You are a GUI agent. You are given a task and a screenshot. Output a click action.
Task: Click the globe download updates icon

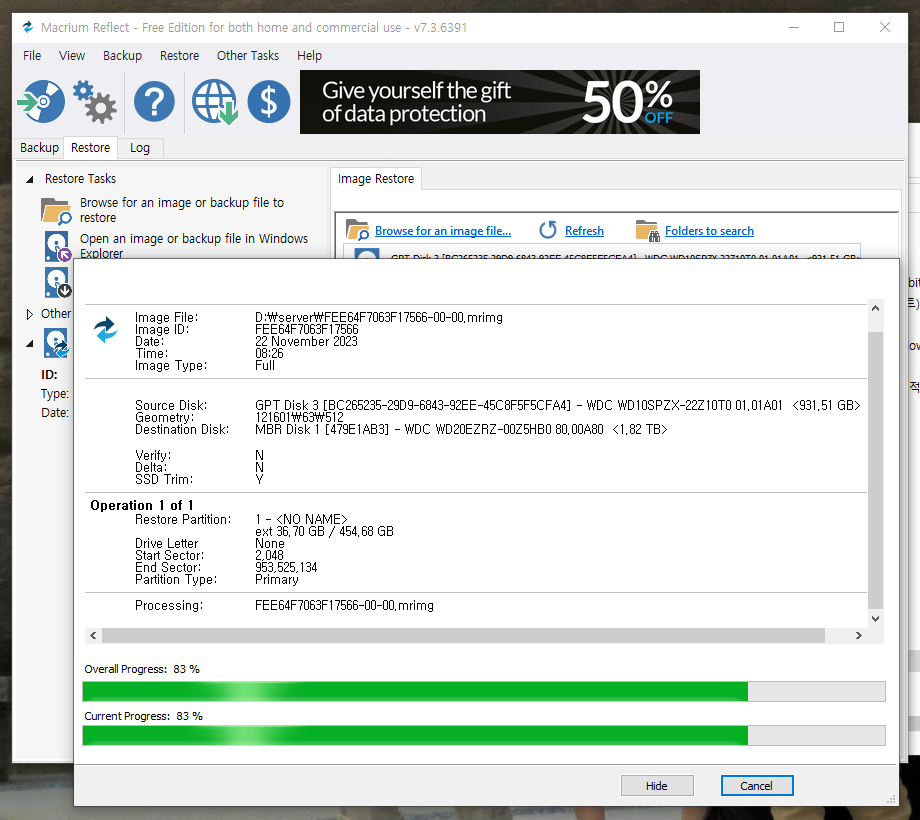(x=215, y=101)
